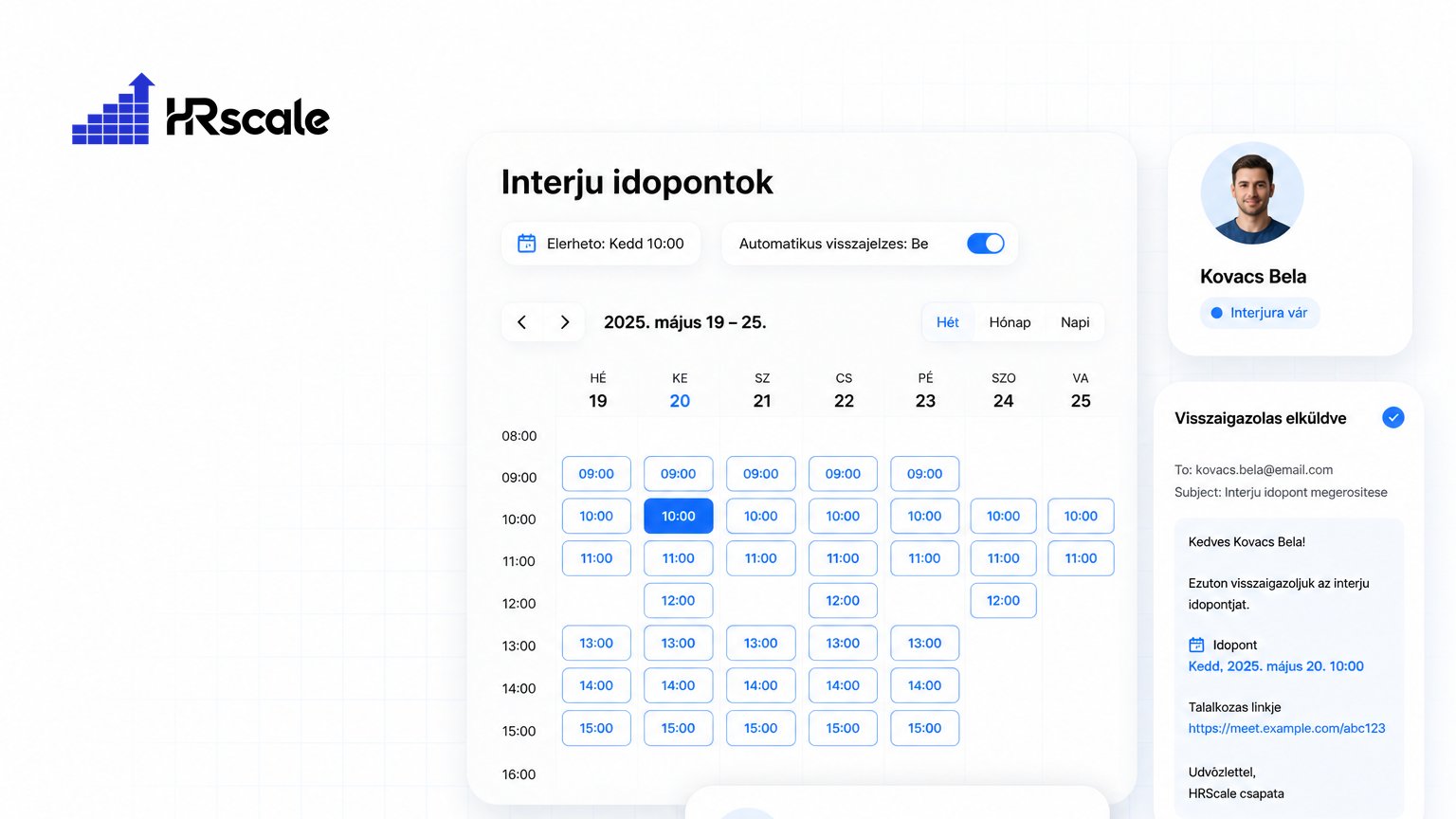1456x819 pixels.
Task: Click the Subject: Interju idopont megerositese line
Action: point(1281,492)
